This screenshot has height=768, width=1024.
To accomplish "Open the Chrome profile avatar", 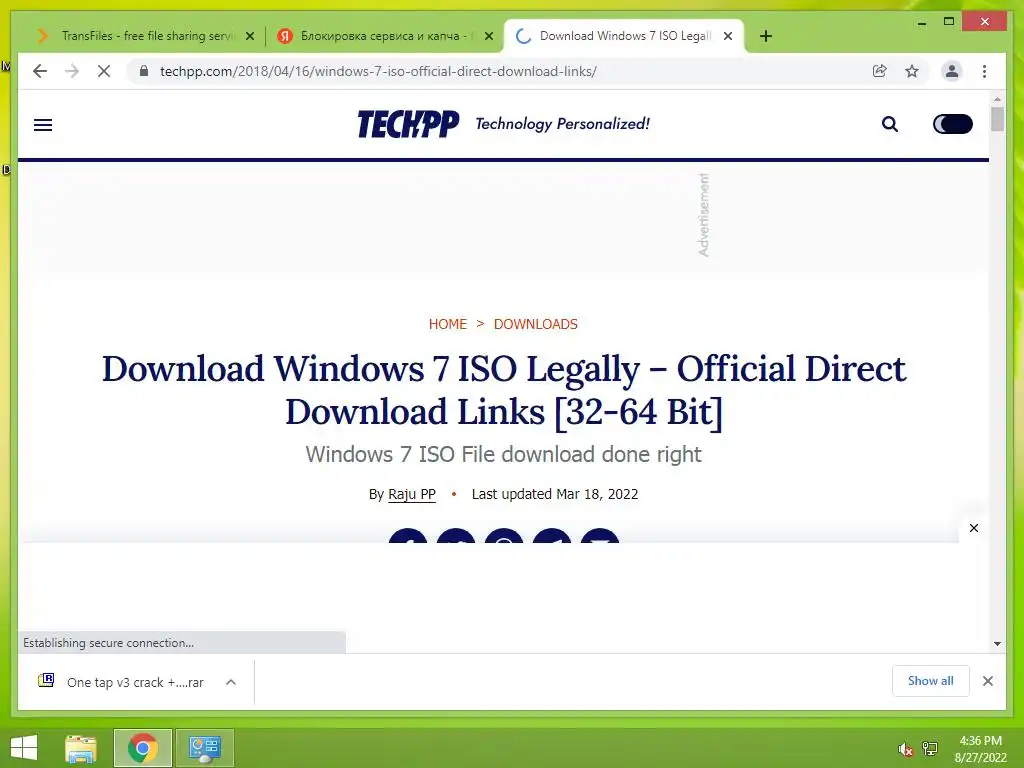I will [x=952, y=71].
